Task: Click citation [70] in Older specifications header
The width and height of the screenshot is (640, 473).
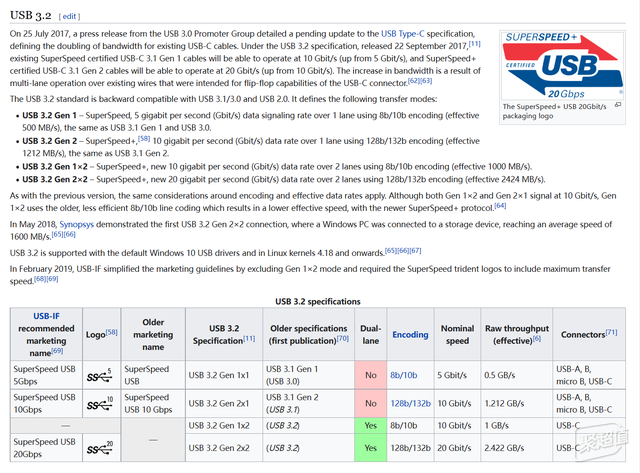Action: tap(343, 338)
